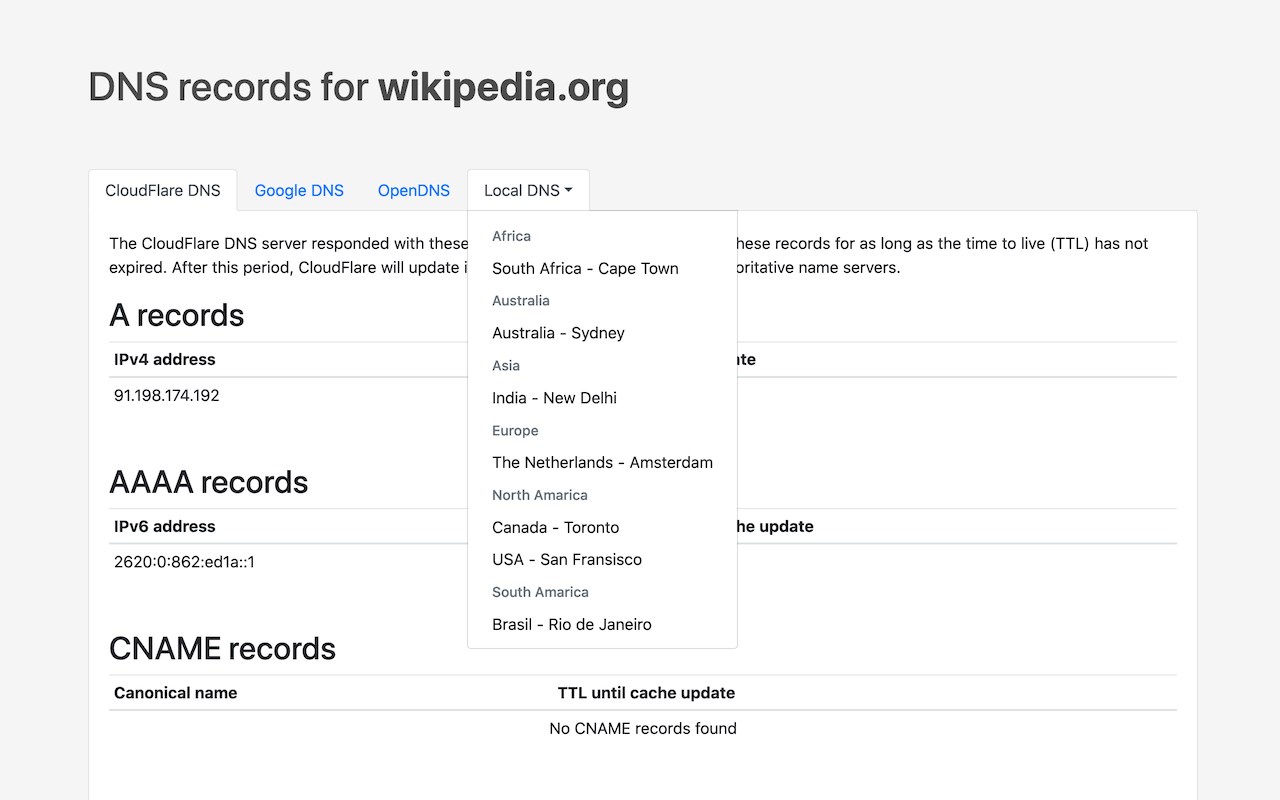1280x800 pixels.
Task: Select the OpenDNS tab
Action: click(x=414, y=190)
